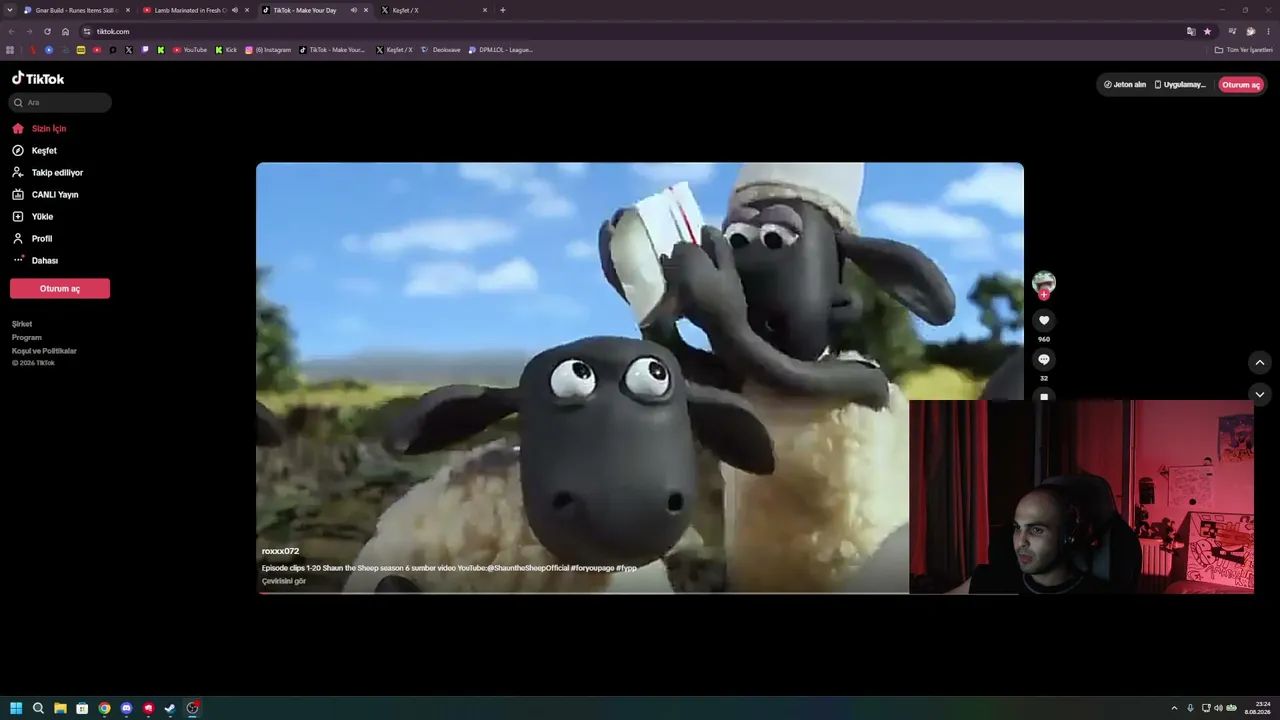Like the video with the heart icon

pos(1044,320)
